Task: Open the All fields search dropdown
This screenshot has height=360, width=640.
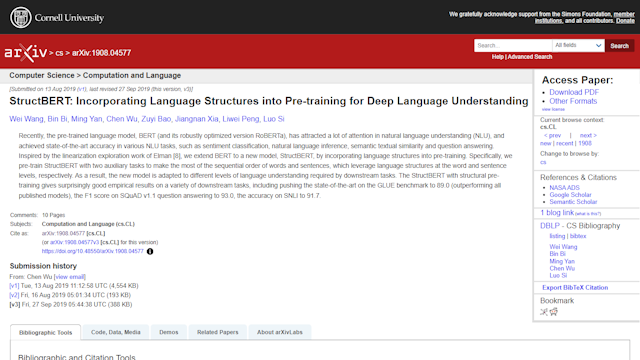Action: tap(578, 45)
